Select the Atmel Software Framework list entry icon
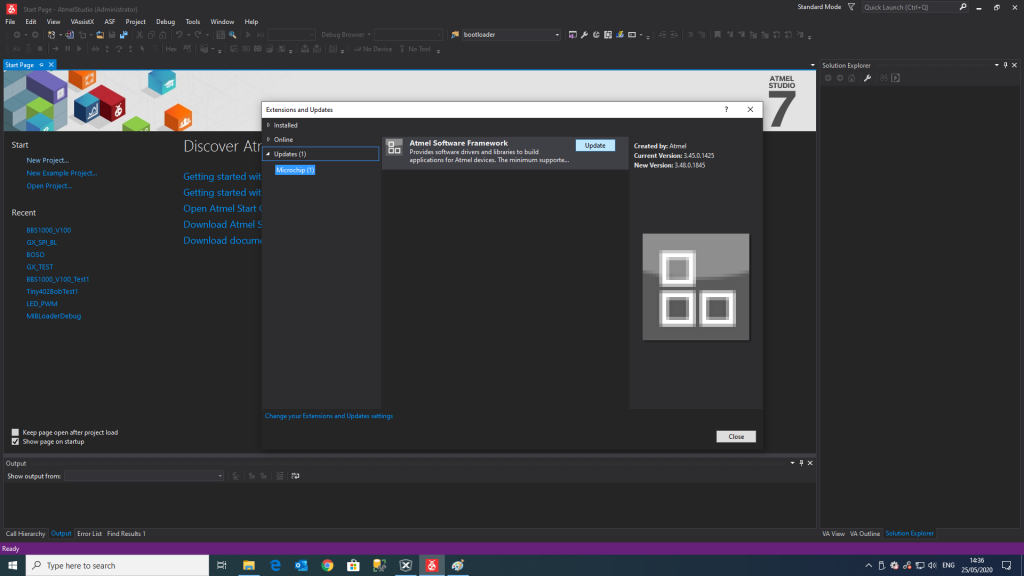This screenshot has width=1024, height=576. tap(394, 148)
